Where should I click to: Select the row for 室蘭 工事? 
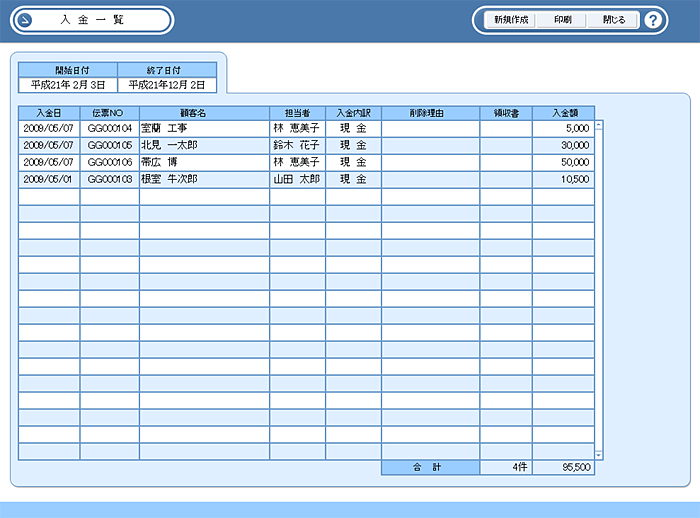(x=204, y=129)
